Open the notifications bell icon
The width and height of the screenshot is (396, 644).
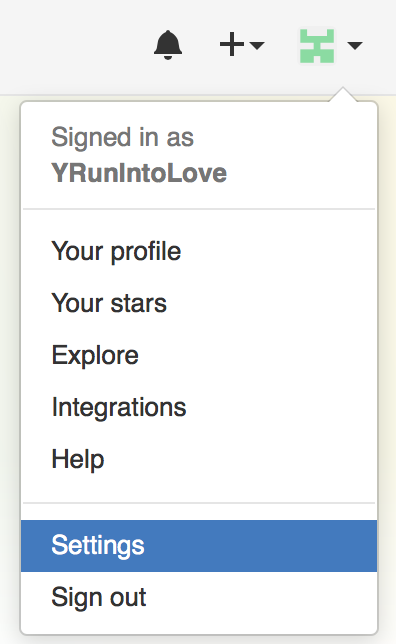[168, 45]
